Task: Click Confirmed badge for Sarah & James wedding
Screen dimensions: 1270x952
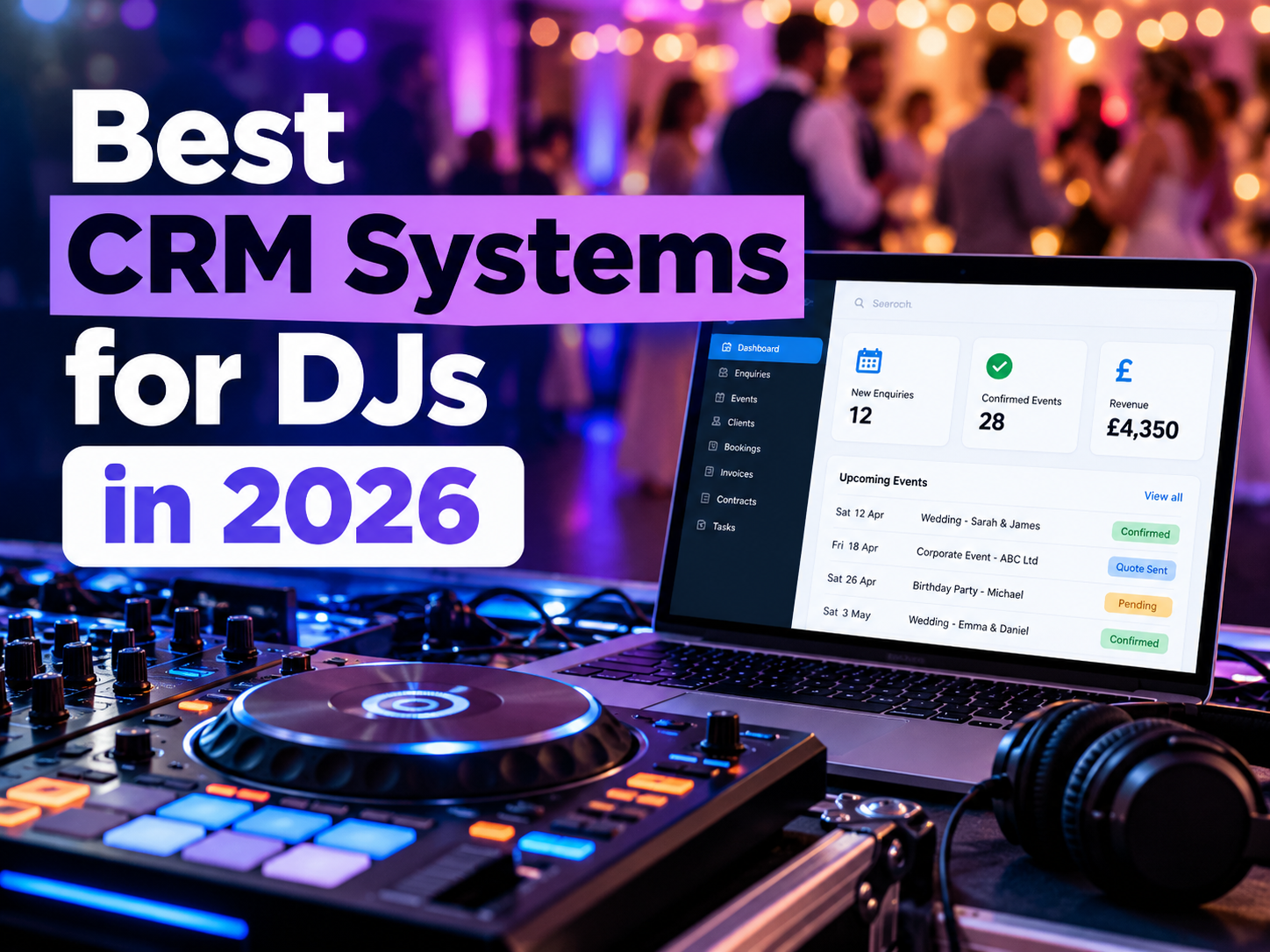Action: click(x=1145, y=532)
